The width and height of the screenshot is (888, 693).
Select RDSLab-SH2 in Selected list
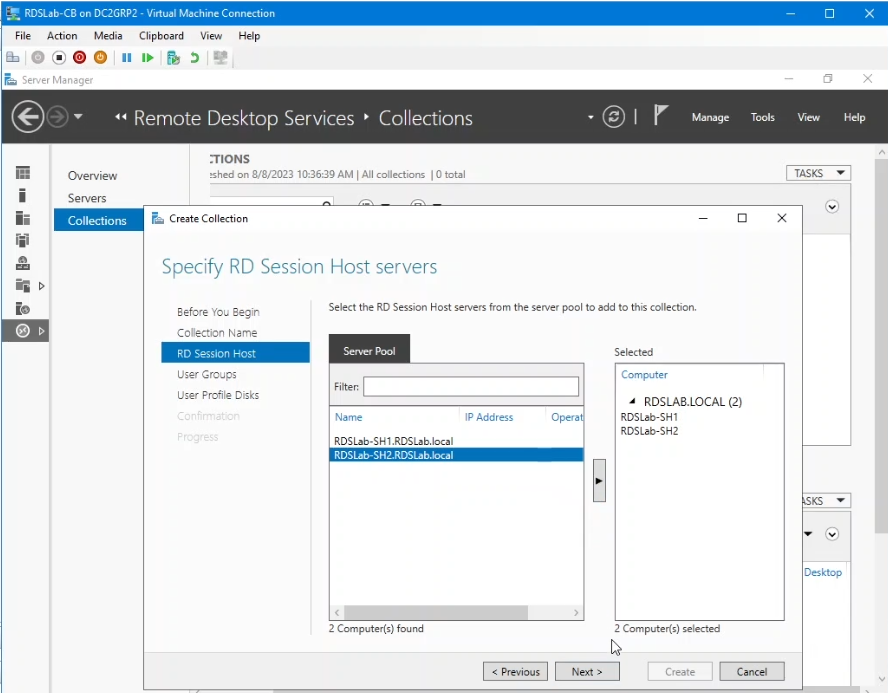649,431
